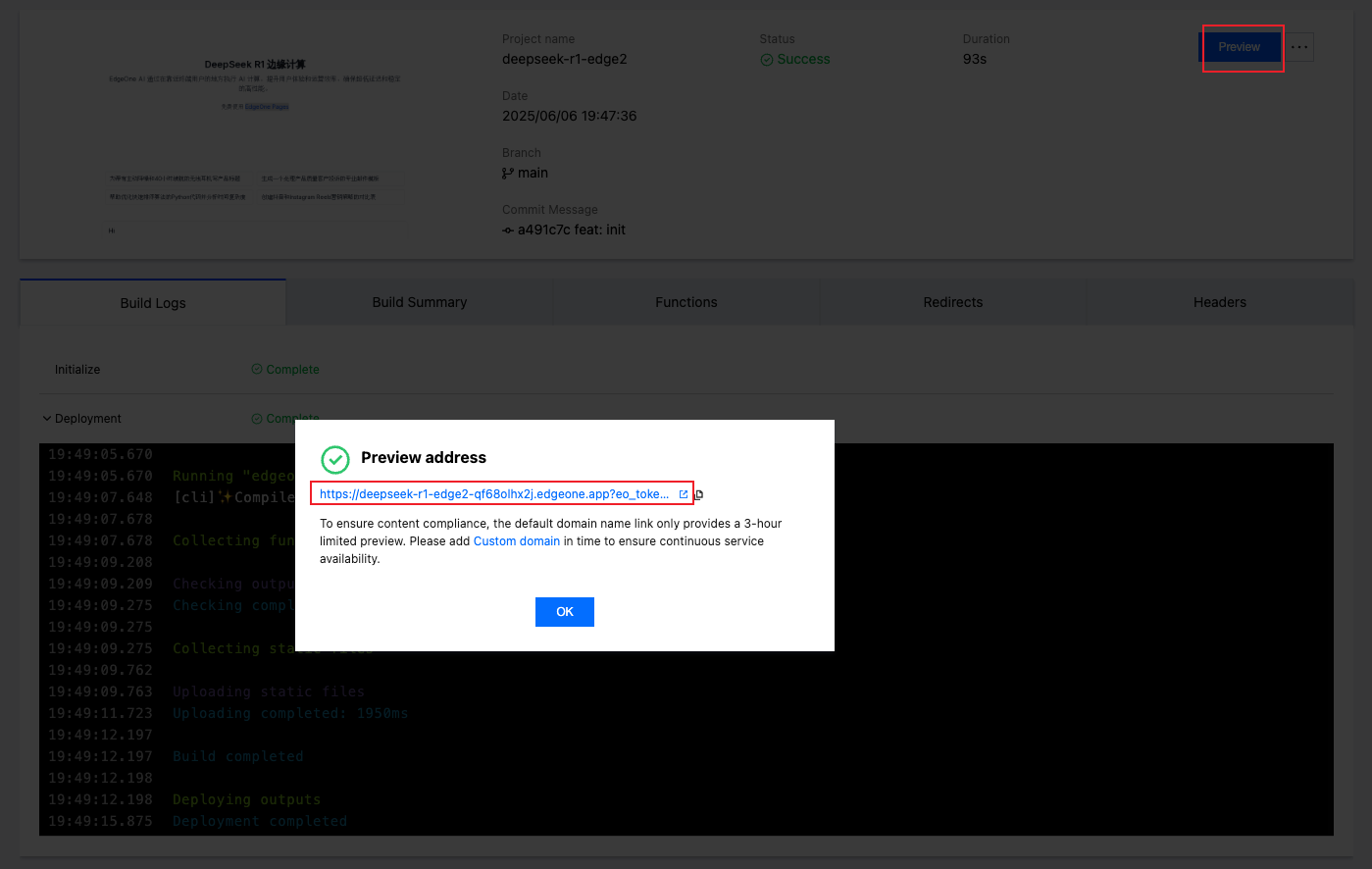1372x869 pixels.
Task: Follow the Custom domain link
Action: 517,541
